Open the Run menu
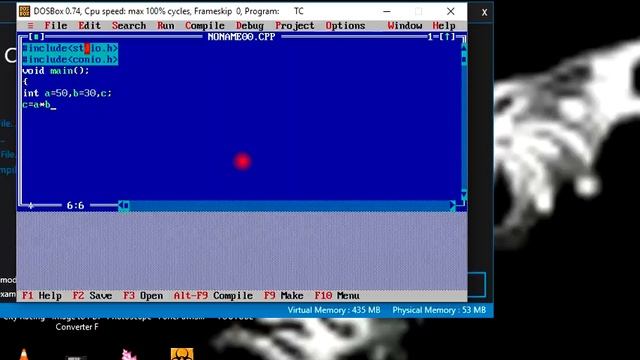Image resolution: width=640 pixels, height=360 pixels. pyautogui.click(x=166, y=26)
